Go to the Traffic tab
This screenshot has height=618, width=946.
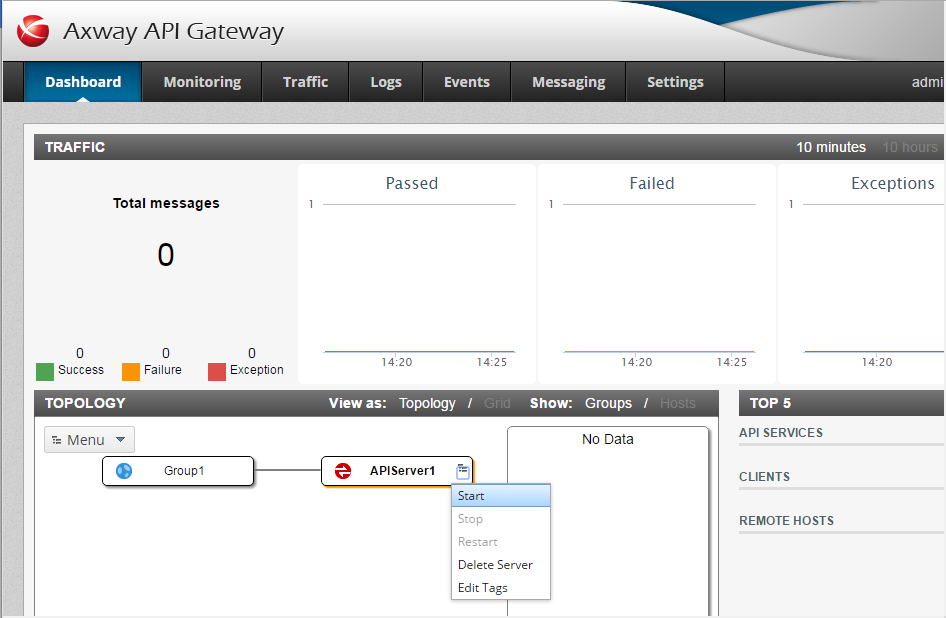point(305,82)
